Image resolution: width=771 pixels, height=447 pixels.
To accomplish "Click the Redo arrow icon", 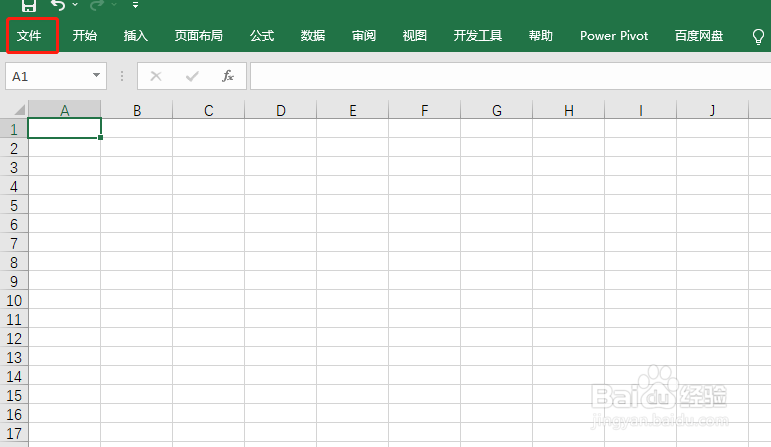I will (97, 5).
